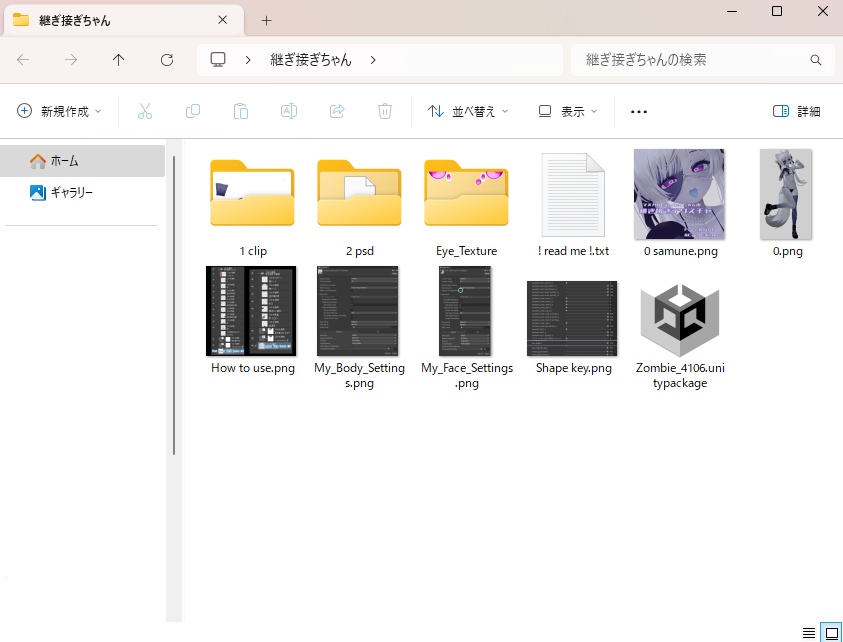Click the This PC monitor icon in address bar
Screen dimensions: 843x642
pyautogui.click(x=218, y=59)
